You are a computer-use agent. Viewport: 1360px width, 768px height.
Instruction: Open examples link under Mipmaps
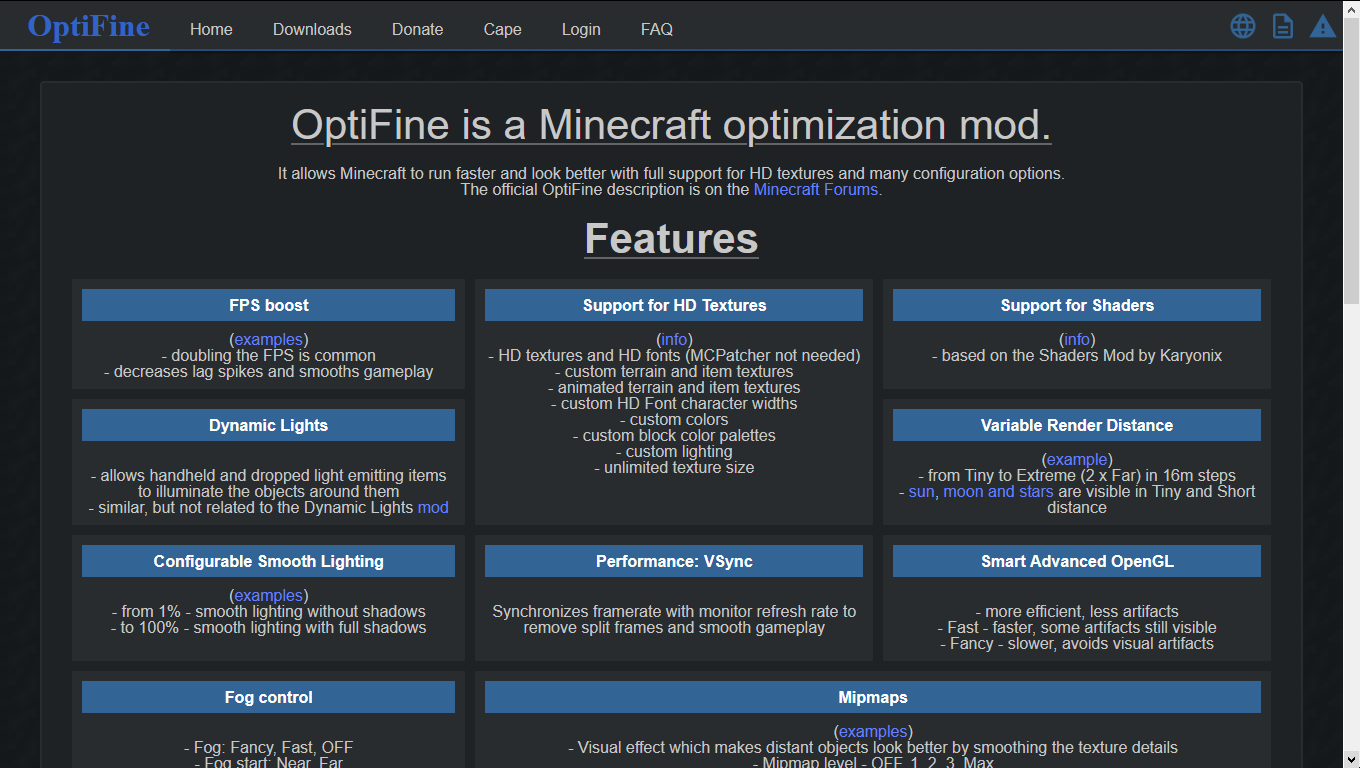click(873, 731)
